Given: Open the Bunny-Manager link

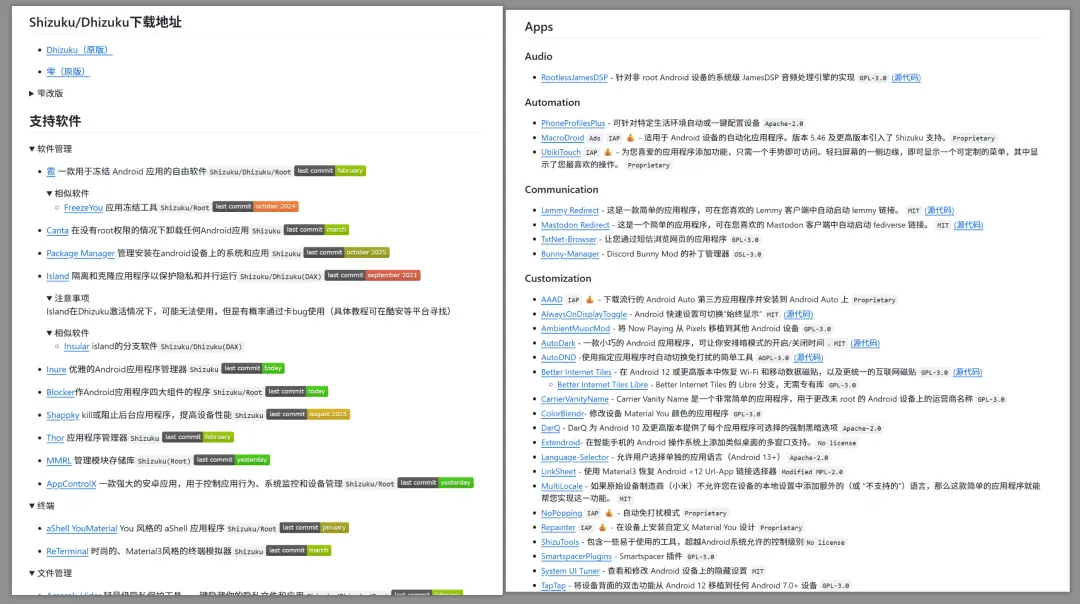Looking at the screenshot, I should point(570,254).
